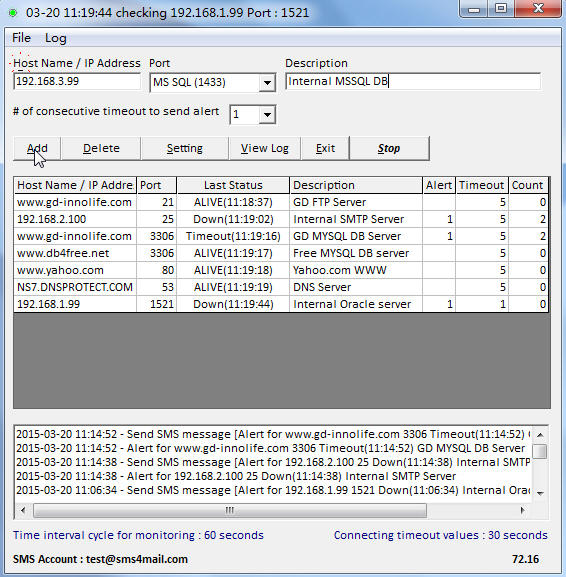Screen dimensions: 566x577
Task: Click the Delete button
Action: click(x=101, y=148)
